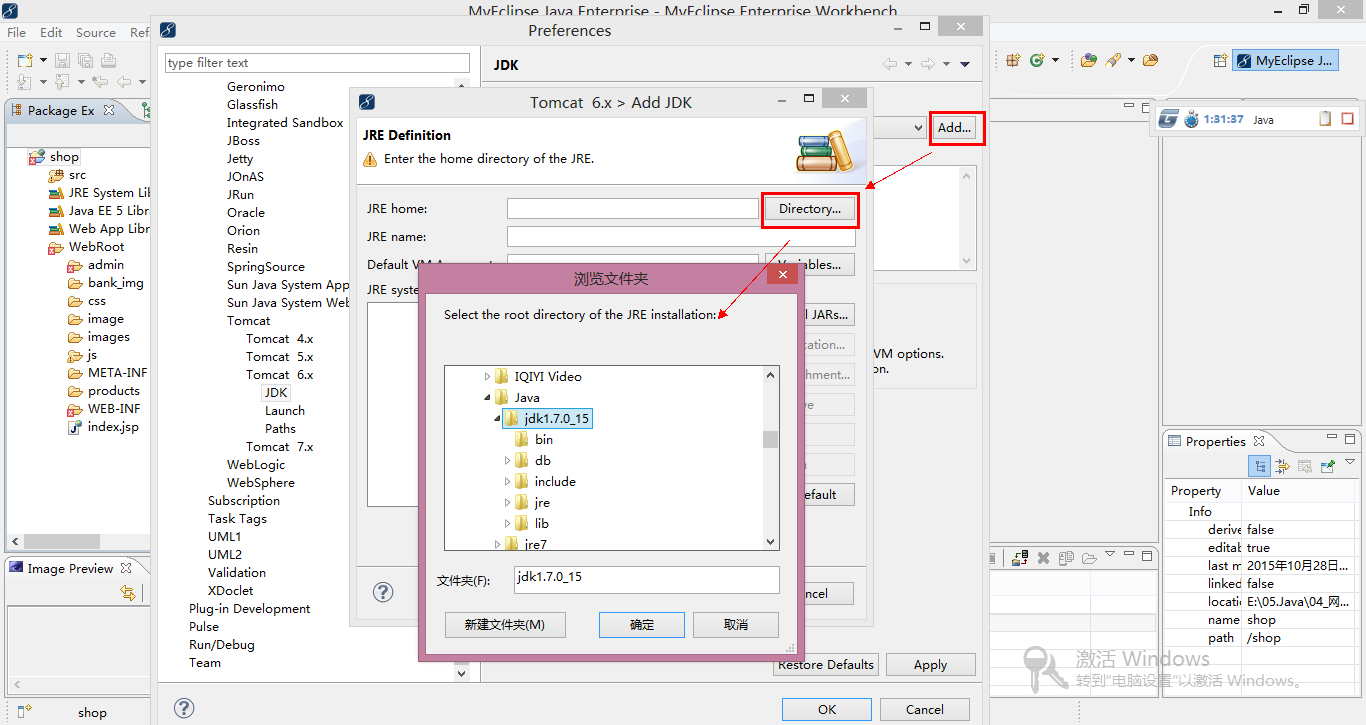Click the New wizard icon in main toolbar
The height and width of the screenshot is (725, 1366).
(x=25, y=61)
